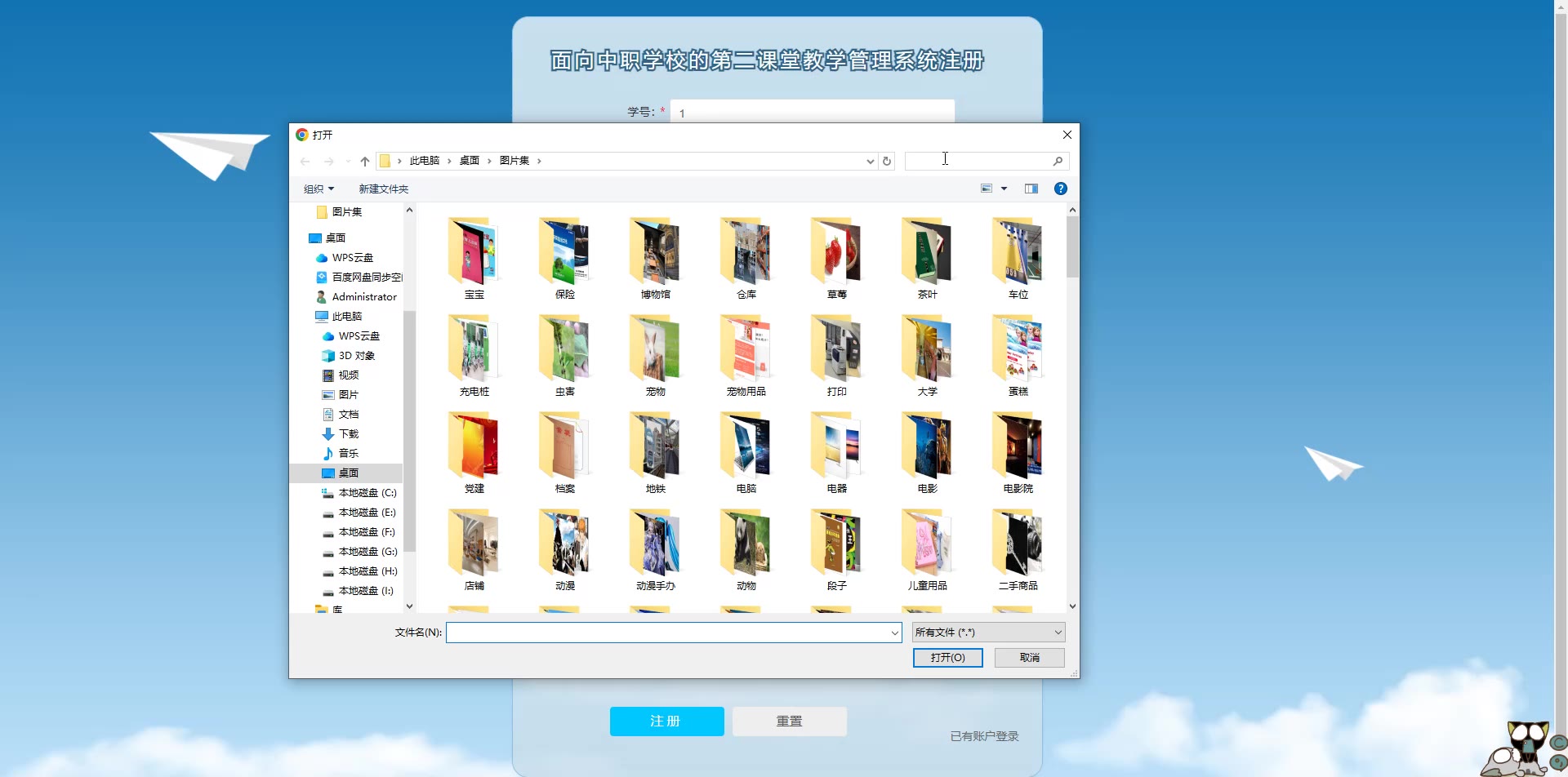Select 3D 对象 in navigation pane

tap(349, 356)
